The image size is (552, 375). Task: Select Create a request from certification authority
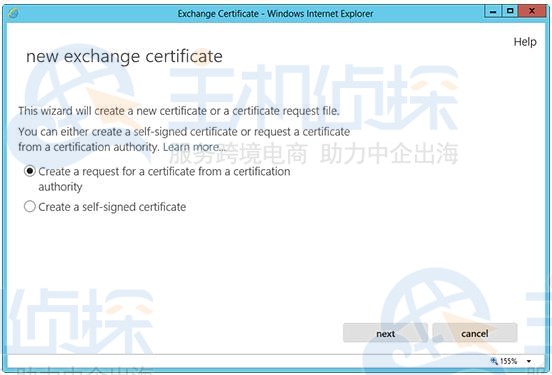tap(30, 171)
